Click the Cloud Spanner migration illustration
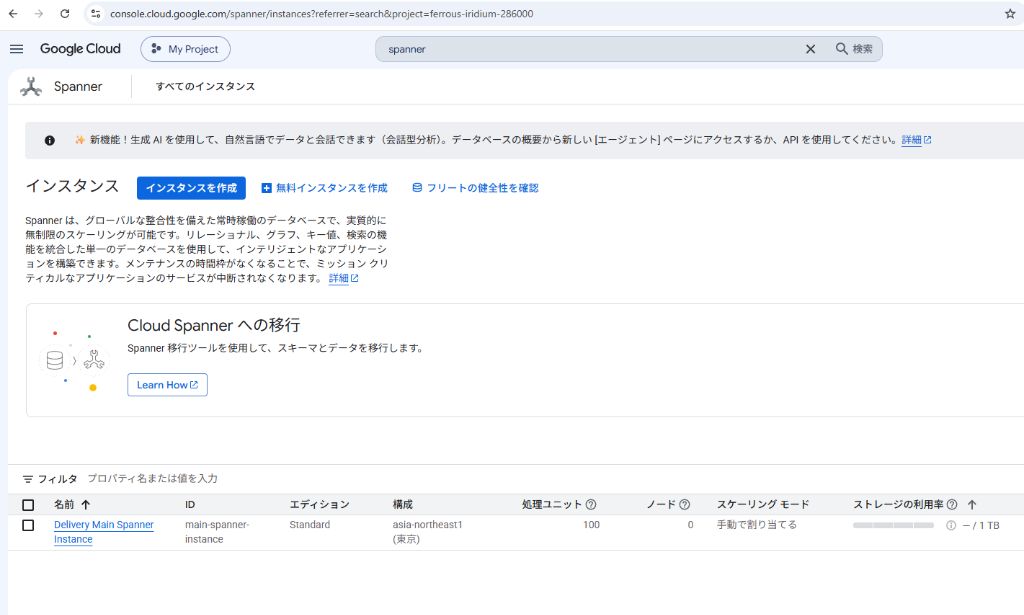1024x615 pixels. click(73, 360)
